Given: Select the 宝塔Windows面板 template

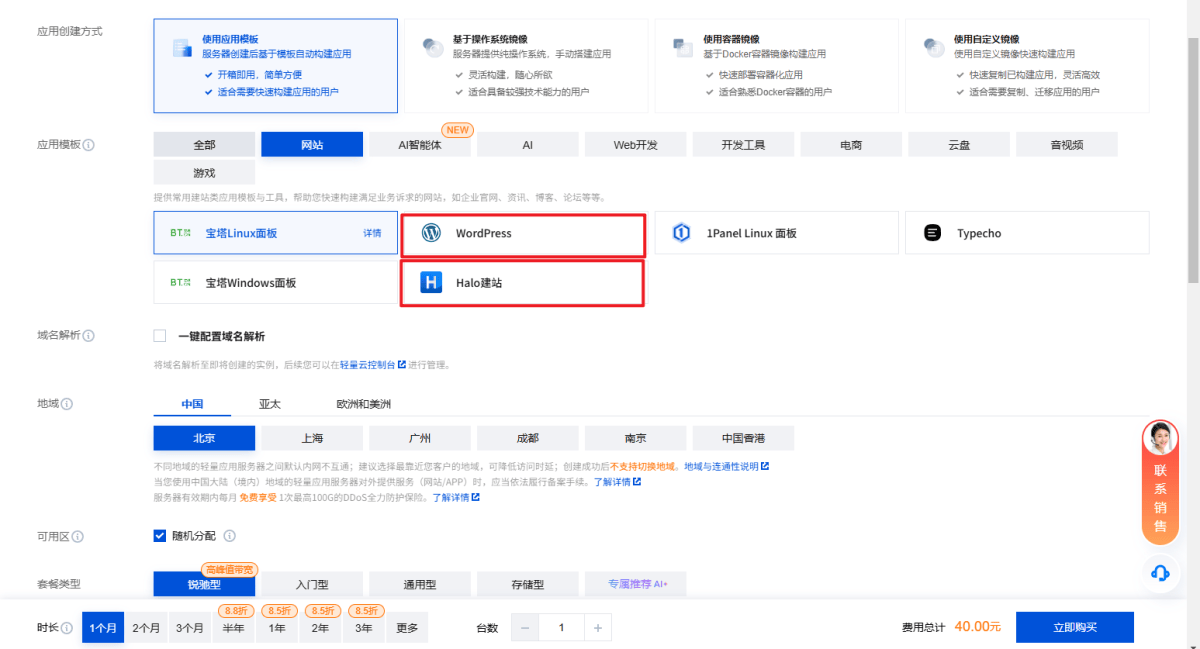Looking at the screenshot, I should tap(275, 283).
